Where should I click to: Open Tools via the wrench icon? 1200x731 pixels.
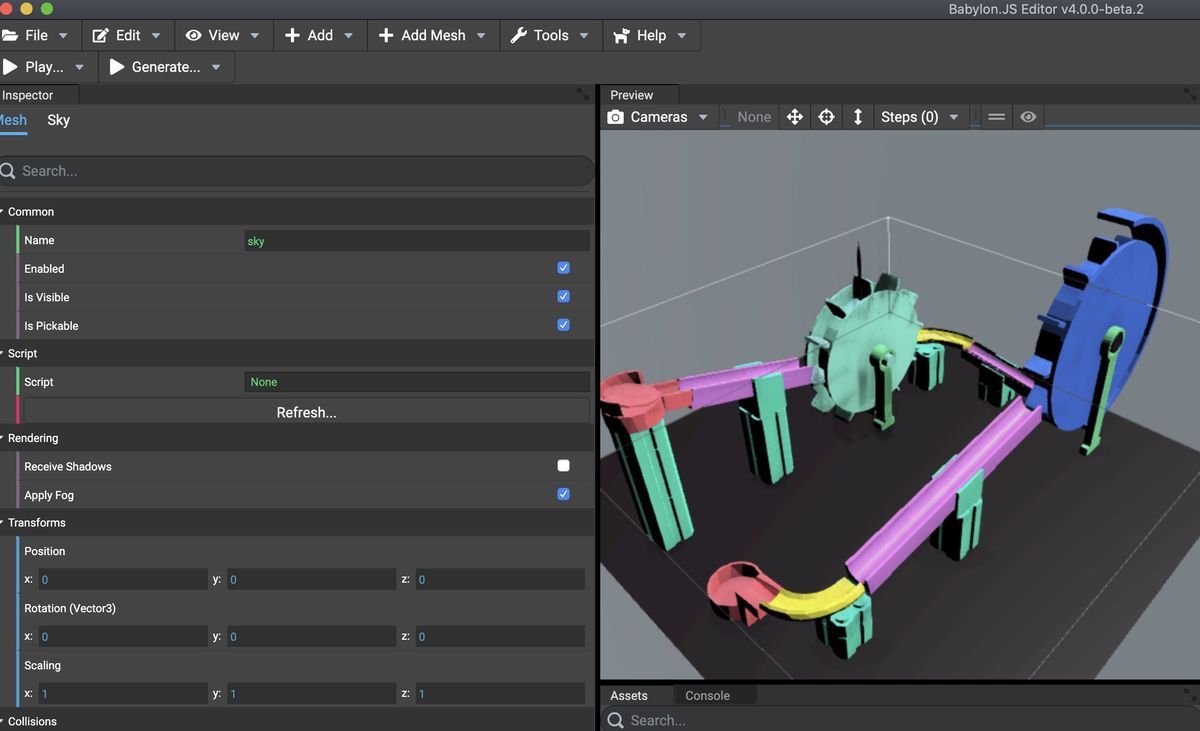coord(521,35)
